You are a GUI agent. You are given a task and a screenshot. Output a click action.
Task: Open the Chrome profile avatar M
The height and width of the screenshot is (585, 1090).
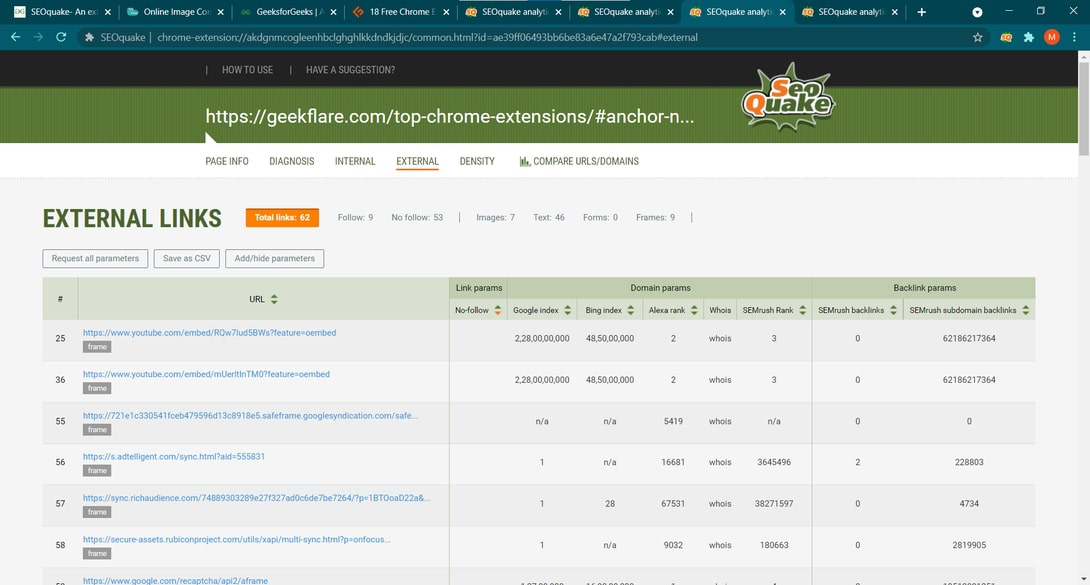(1052, 38)
